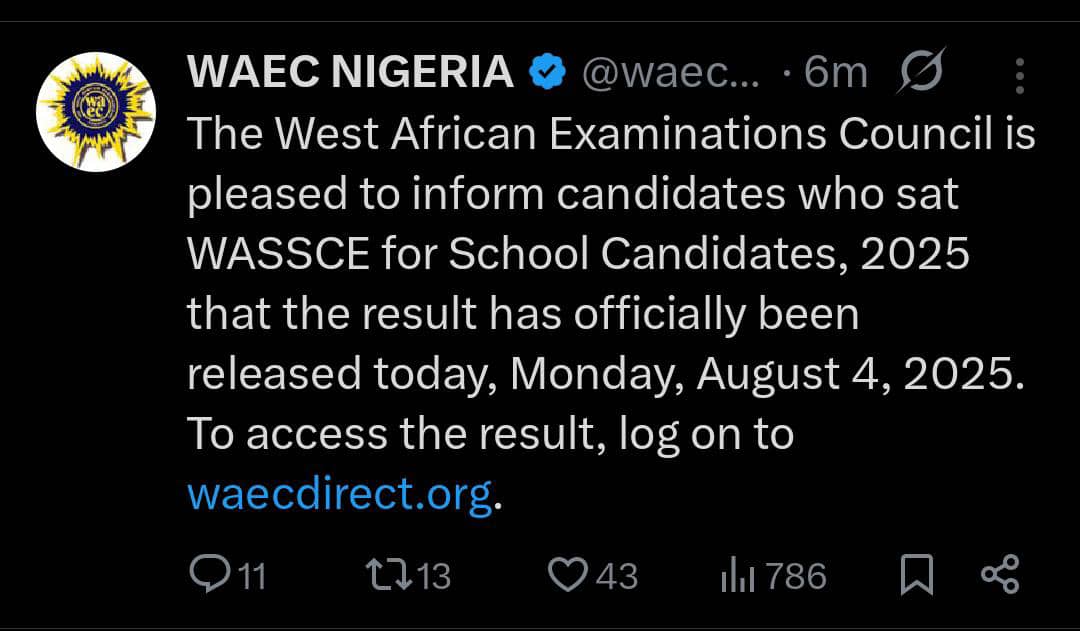Check the 43 likes list
Viewport: 1080px width, 631px height.
pos(605,575)
